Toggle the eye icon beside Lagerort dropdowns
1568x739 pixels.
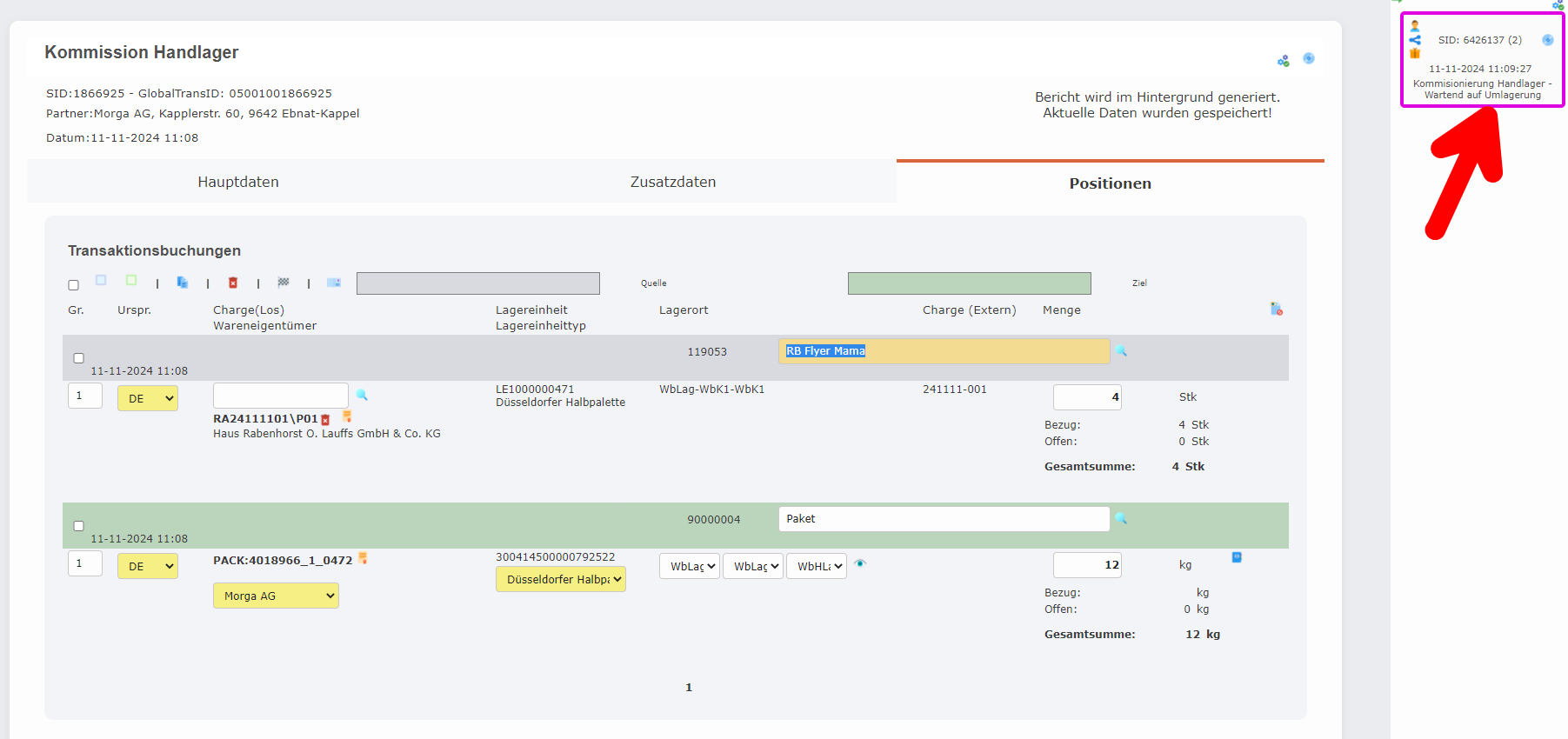(860, 563)
